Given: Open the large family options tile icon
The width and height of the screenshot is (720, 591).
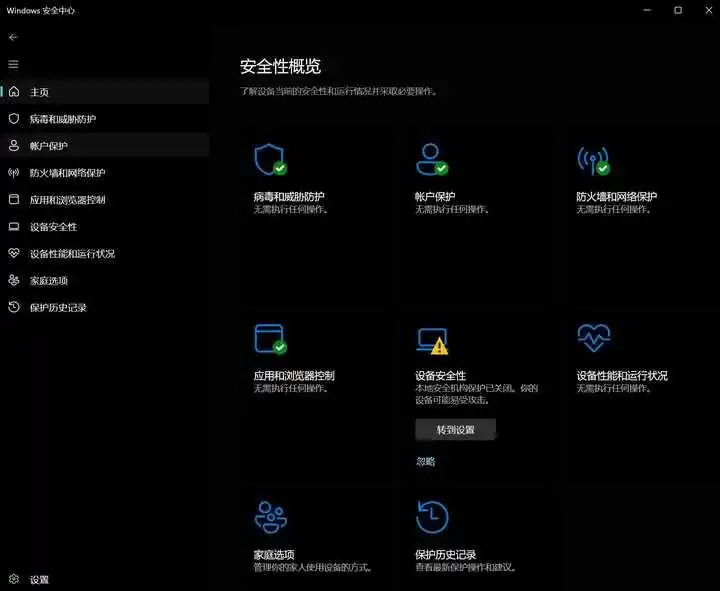Looking at the screenshot, I should [x=271, y=517].
